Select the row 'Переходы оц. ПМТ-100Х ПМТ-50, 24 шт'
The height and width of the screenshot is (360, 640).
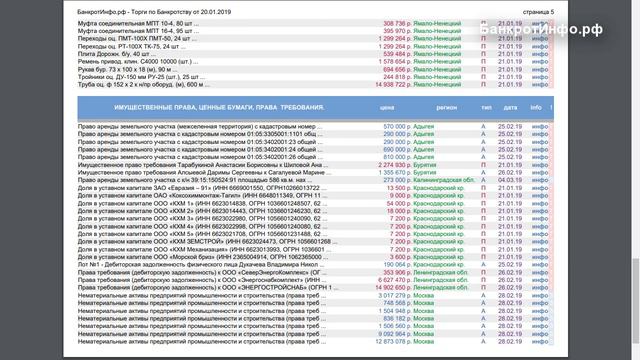(316, 39)
